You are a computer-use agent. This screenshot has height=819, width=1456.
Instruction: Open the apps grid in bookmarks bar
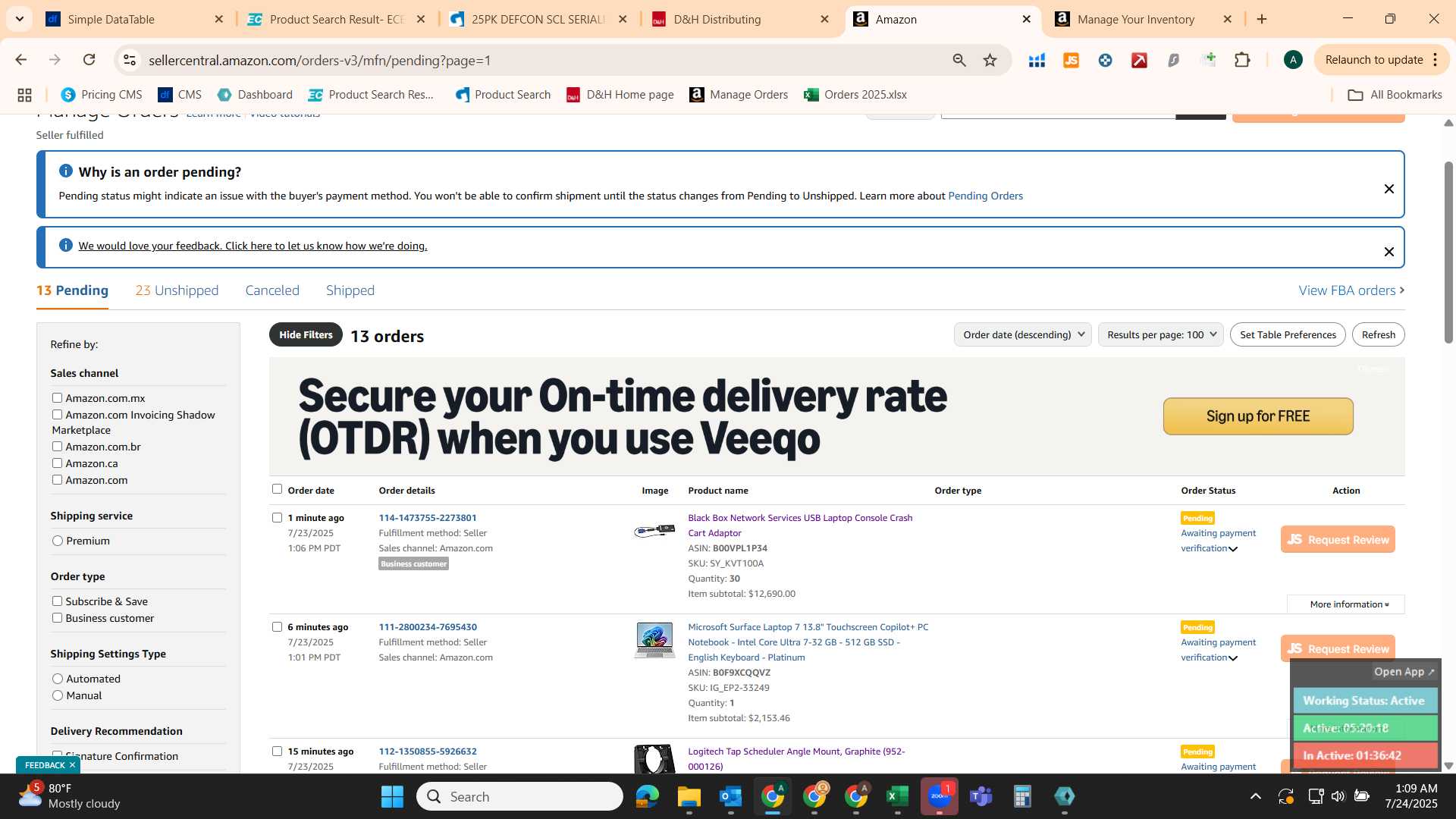24,95
